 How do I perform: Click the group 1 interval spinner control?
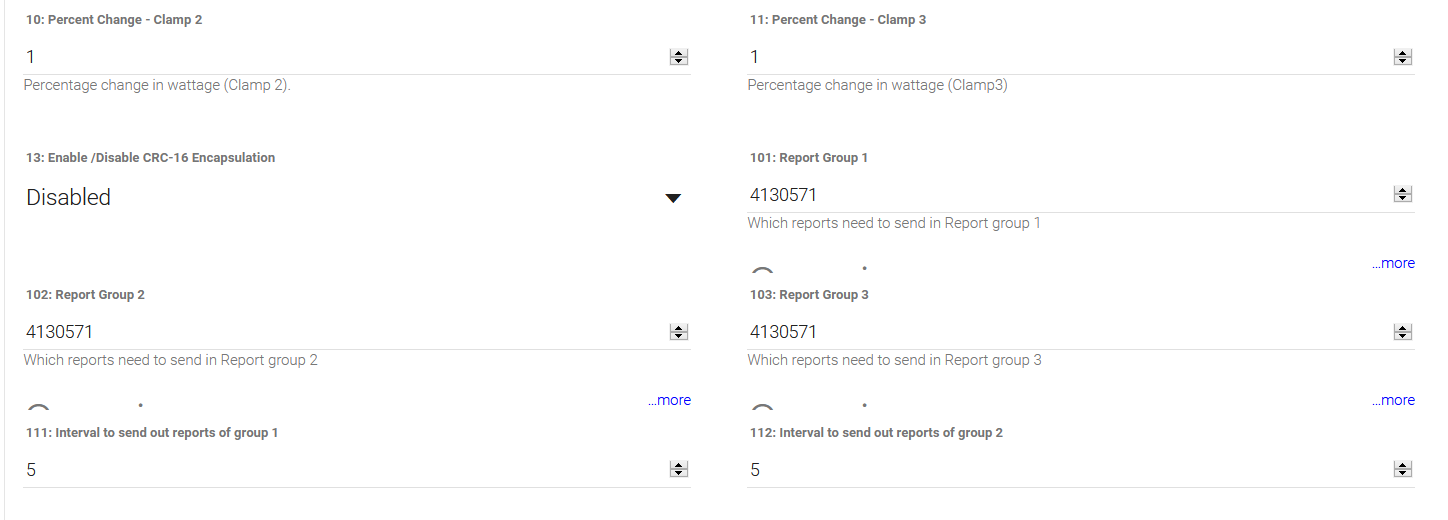coord(679,470)
